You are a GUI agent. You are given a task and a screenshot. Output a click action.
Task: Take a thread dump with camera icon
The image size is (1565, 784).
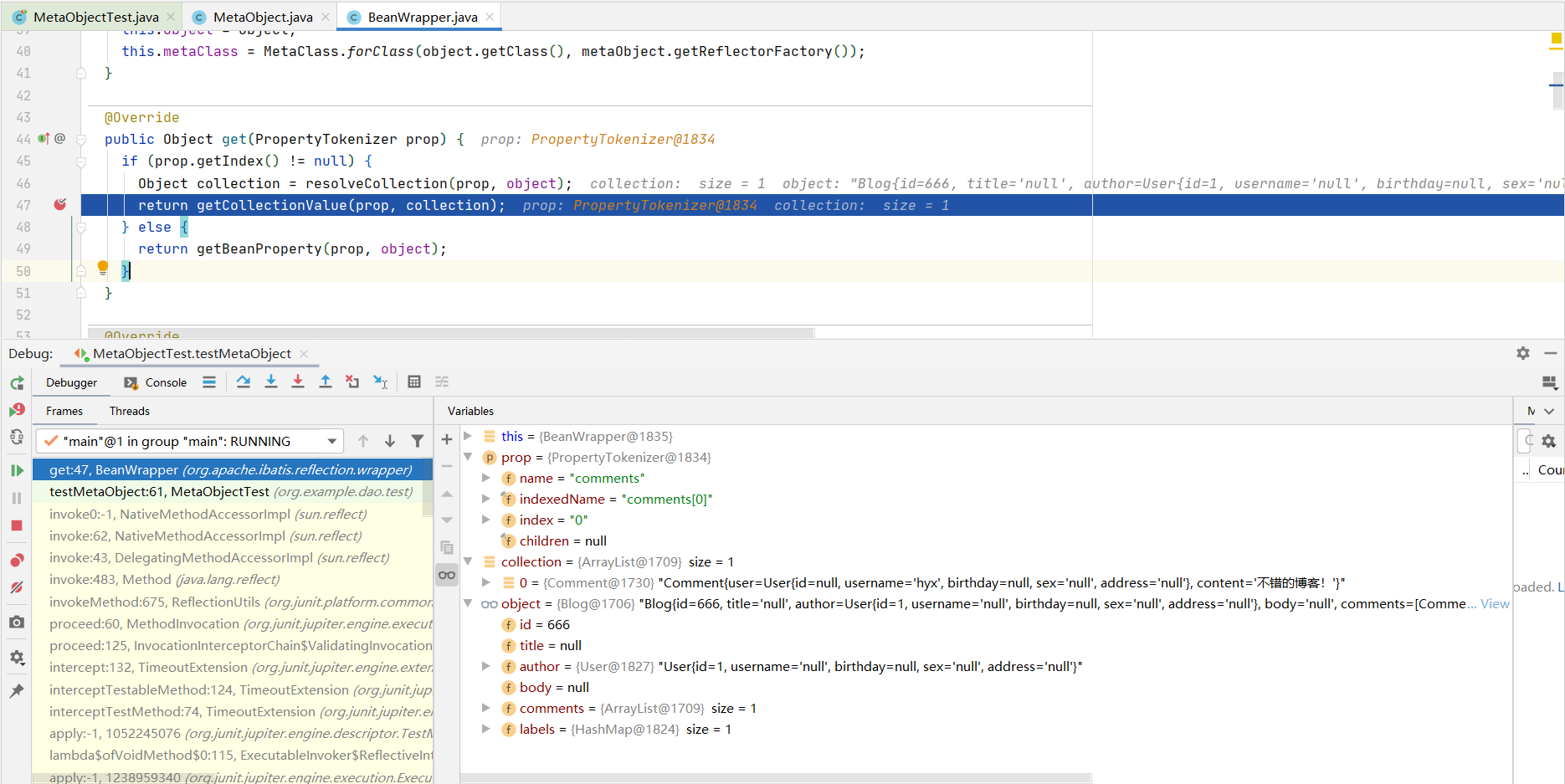tap(17, 623)
